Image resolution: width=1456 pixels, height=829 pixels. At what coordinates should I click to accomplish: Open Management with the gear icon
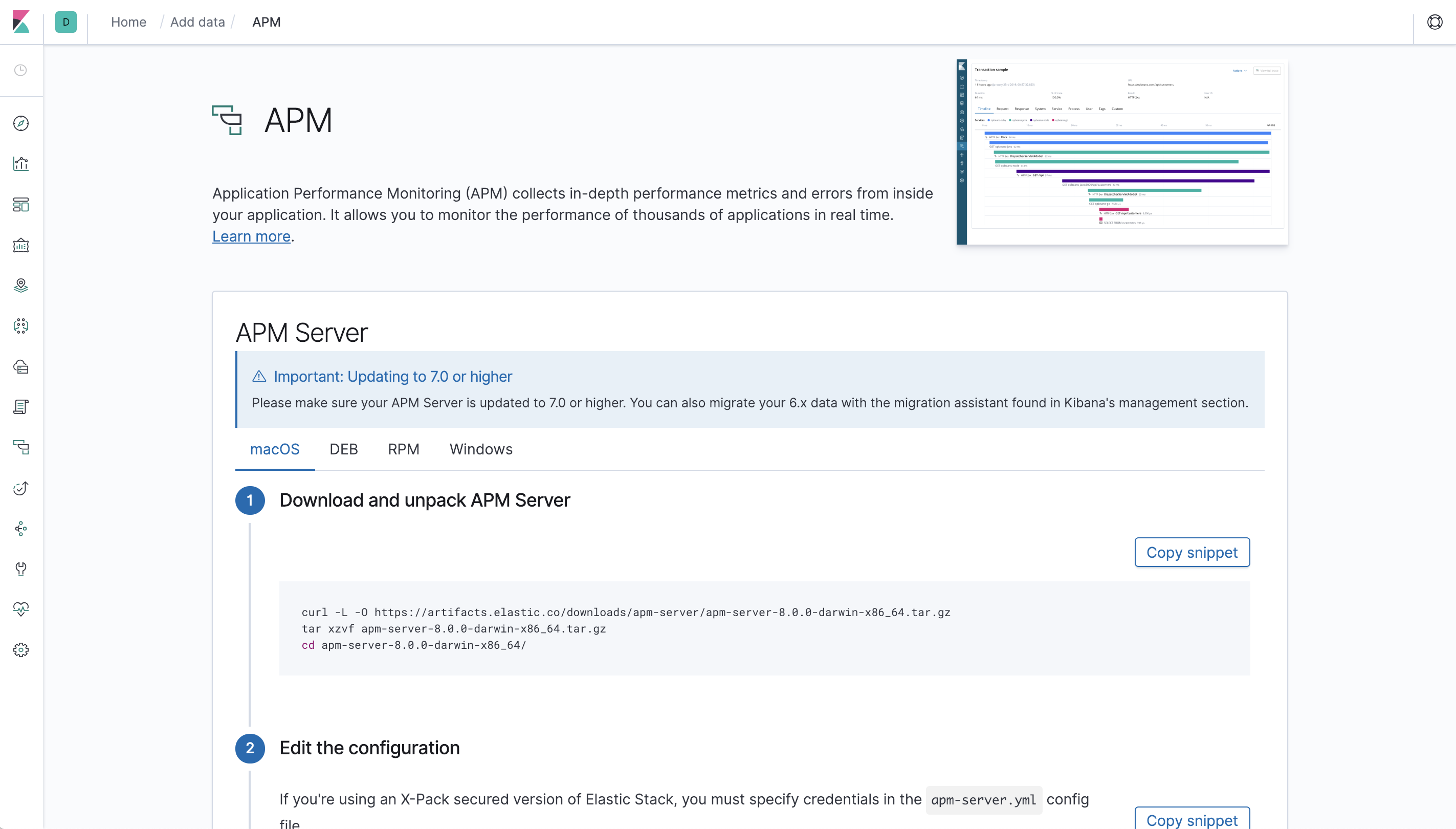[21, 650]
